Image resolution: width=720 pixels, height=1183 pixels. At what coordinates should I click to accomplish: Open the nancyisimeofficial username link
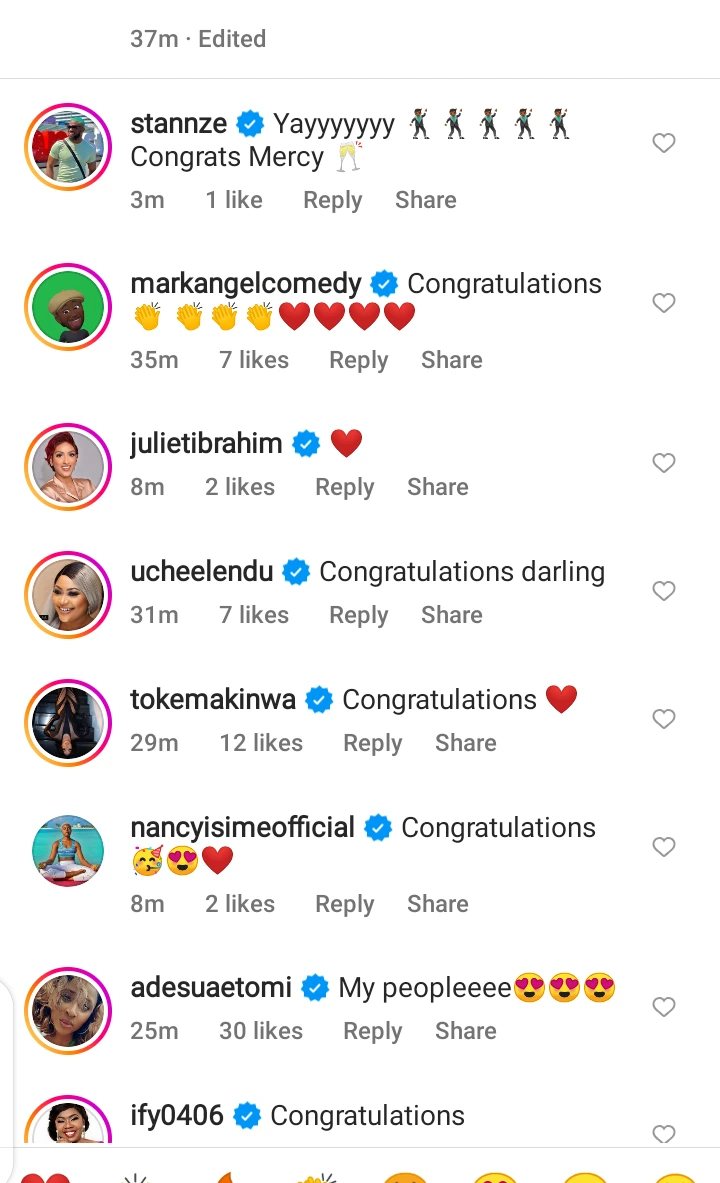click(x=242, y=828)
